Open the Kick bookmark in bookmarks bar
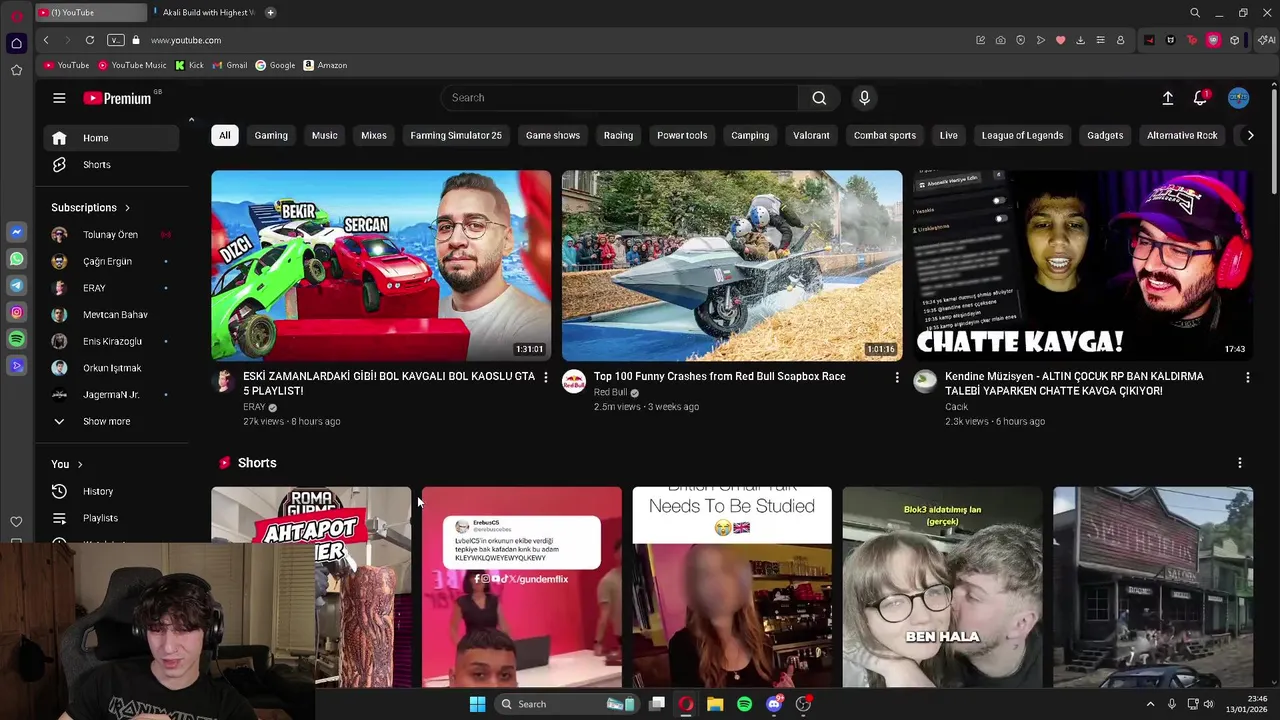Viewport: 1280px width, 720px height. click(x=189, y=65)
